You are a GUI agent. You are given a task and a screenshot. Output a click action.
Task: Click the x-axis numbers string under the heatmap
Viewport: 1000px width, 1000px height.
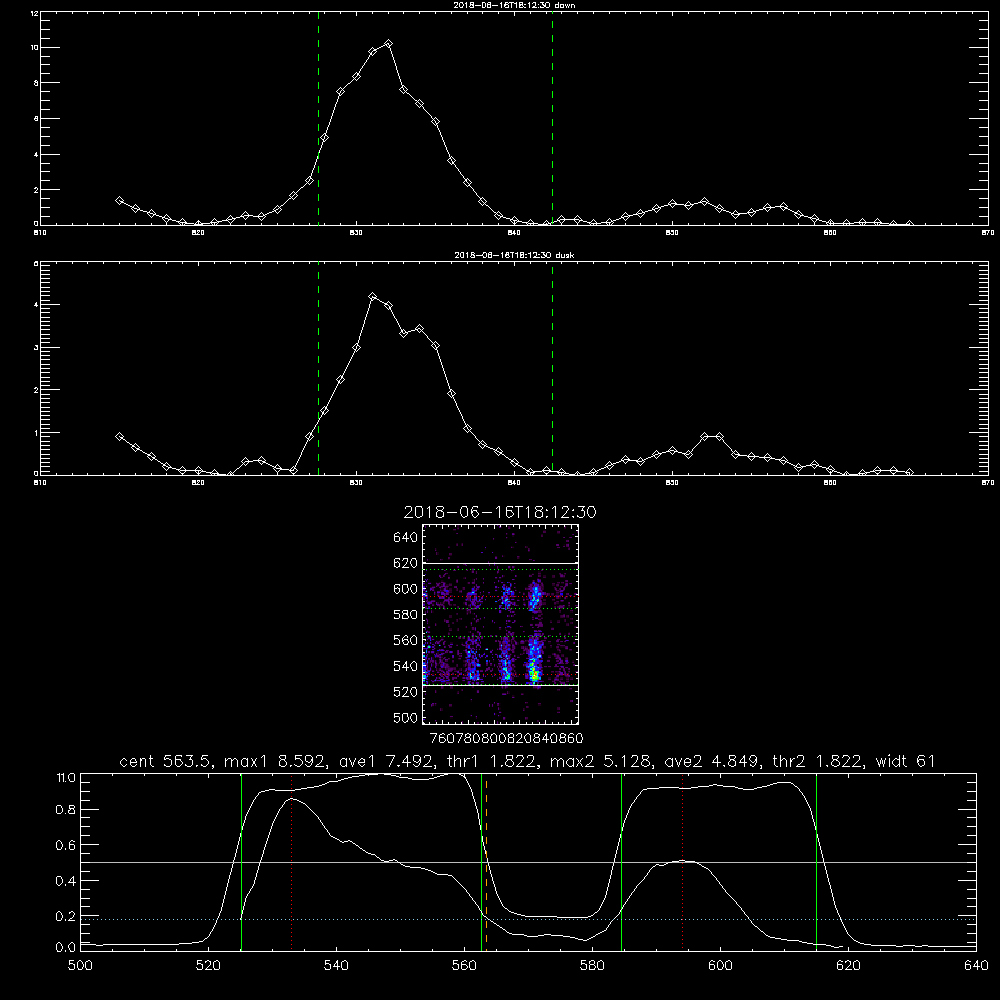pos(507,739)
